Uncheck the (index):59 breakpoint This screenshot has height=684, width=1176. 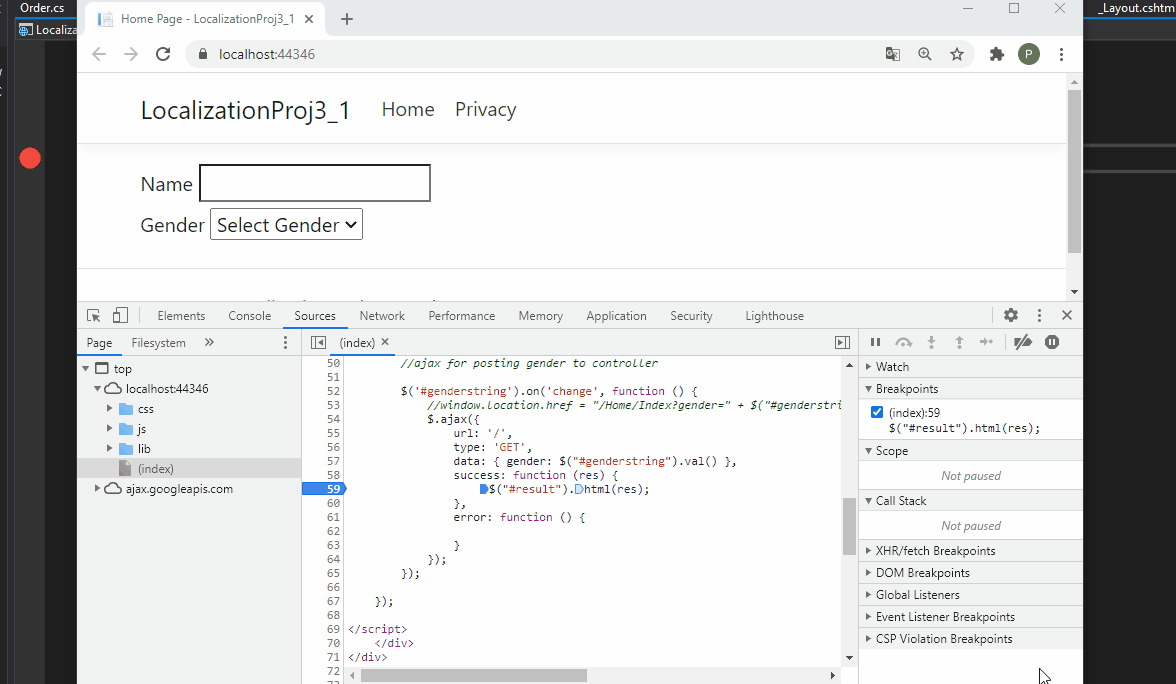coord(877,411)
